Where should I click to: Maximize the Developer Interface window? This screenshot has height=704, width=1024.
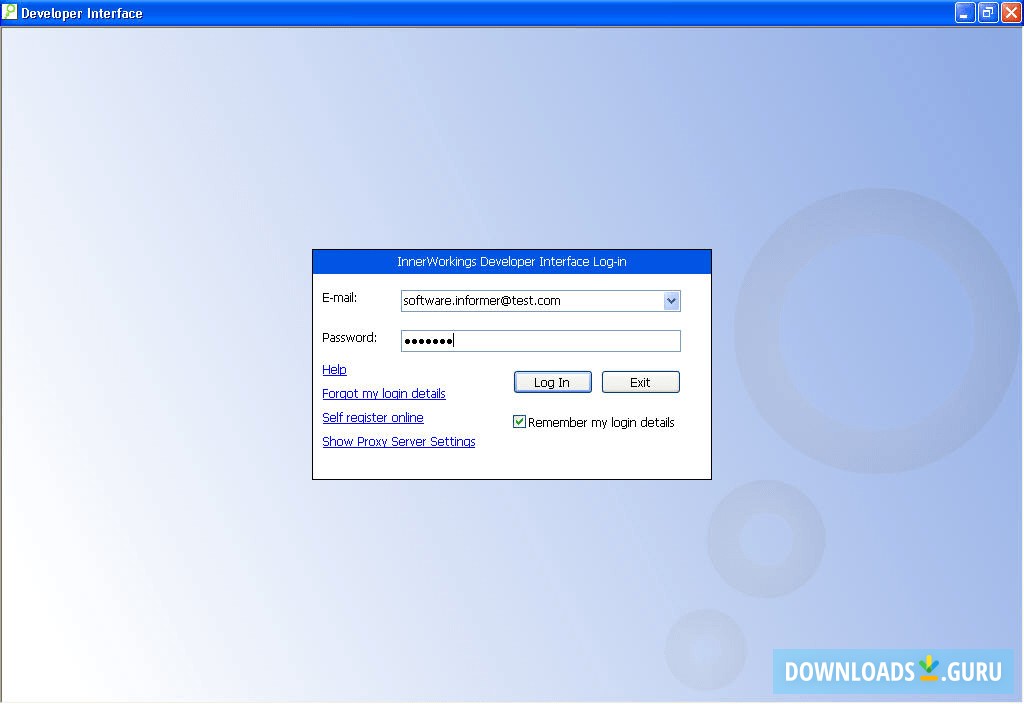[986, 12]
